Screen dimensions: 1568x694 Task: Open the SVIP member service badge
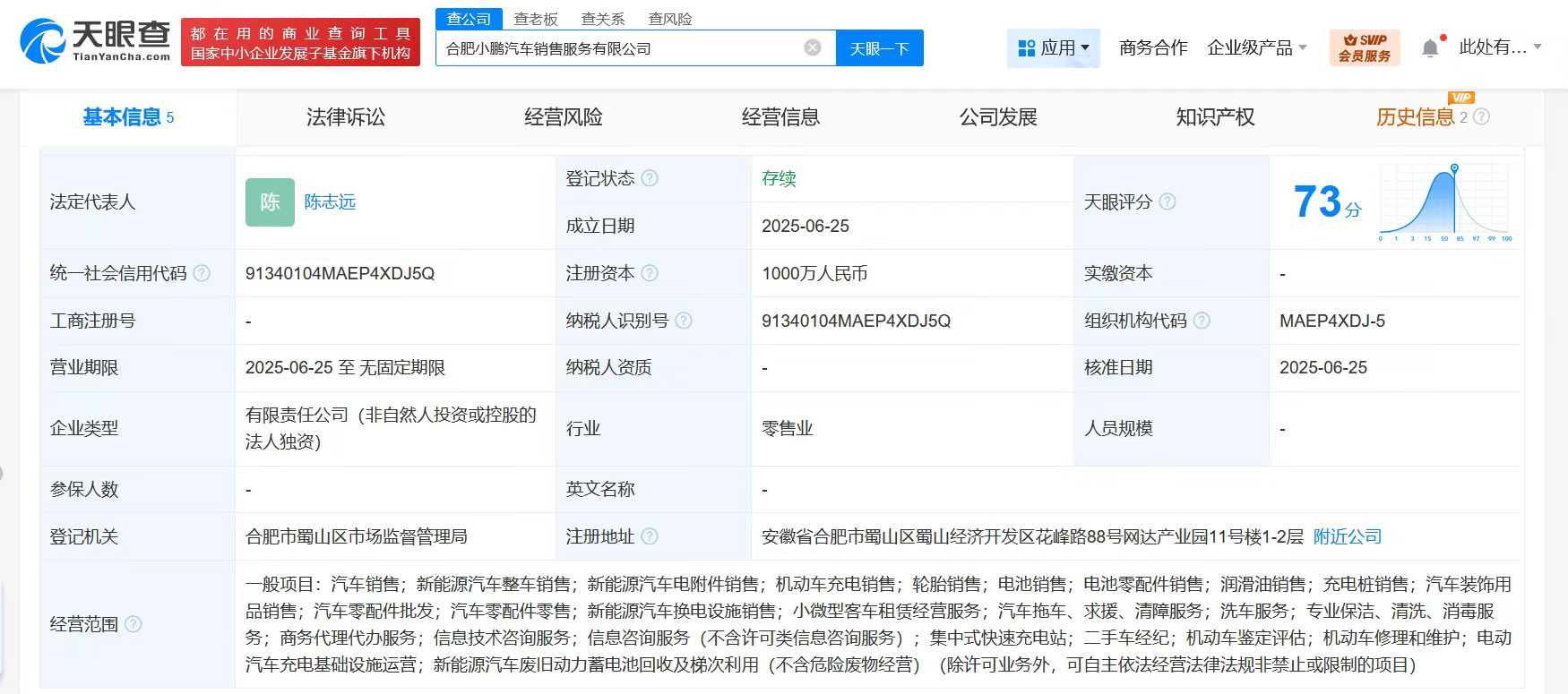[1365, 47]
